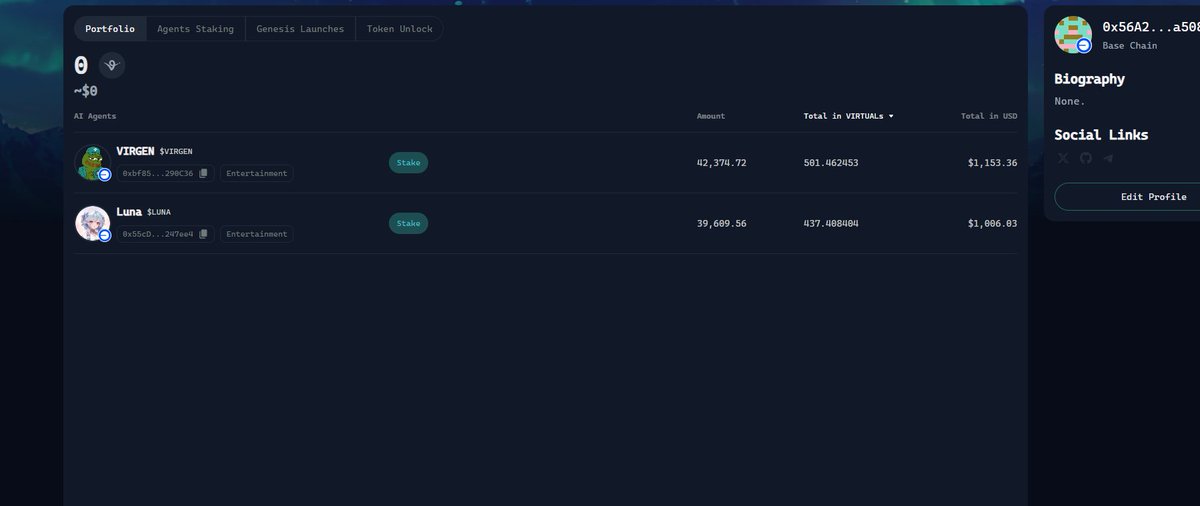Click the 42,374.72 amount value
1200x506 pixels.
click(722, 163)
